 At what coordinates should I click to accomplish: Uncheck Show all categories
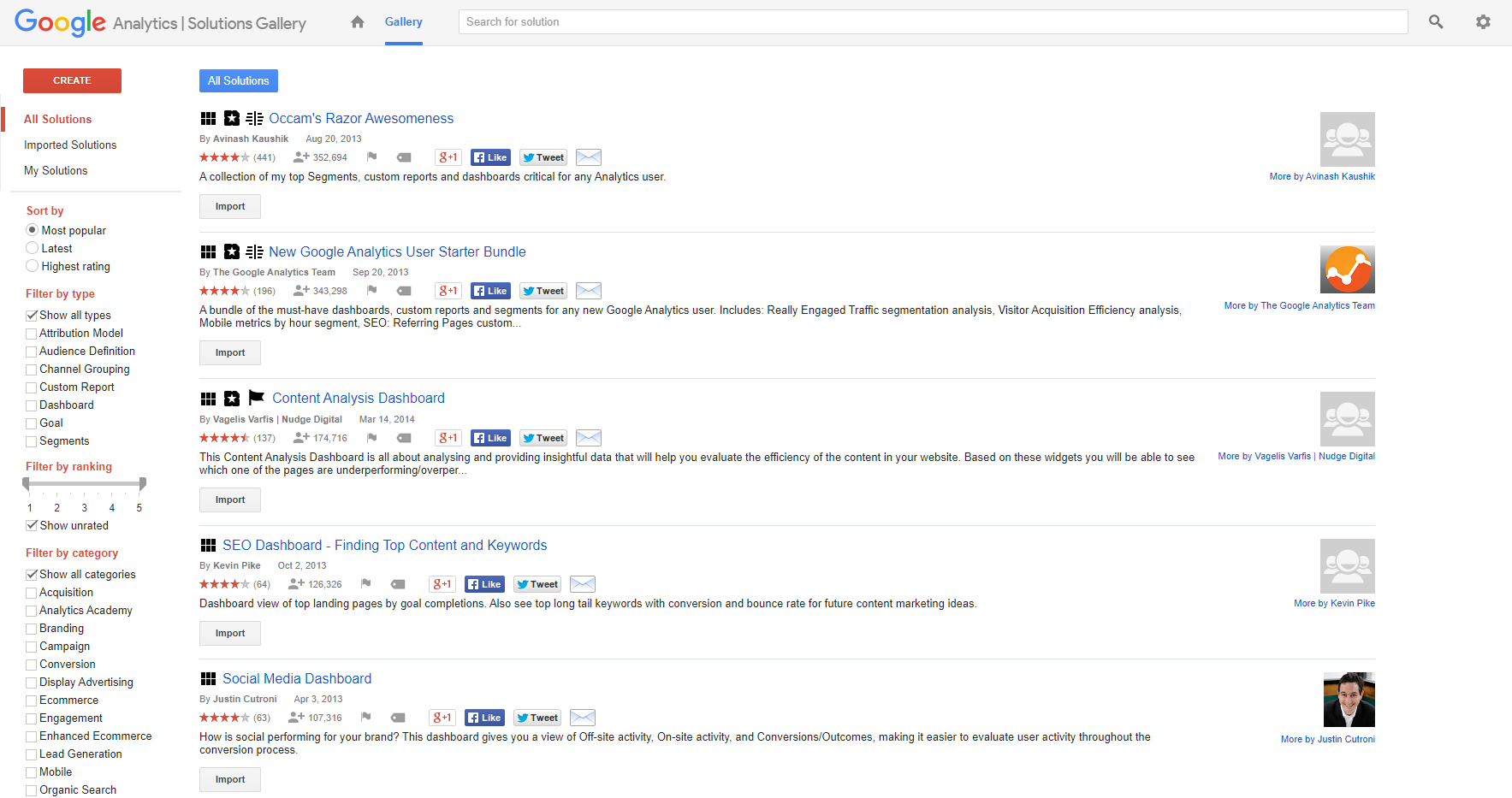click(x=32, y=575)
